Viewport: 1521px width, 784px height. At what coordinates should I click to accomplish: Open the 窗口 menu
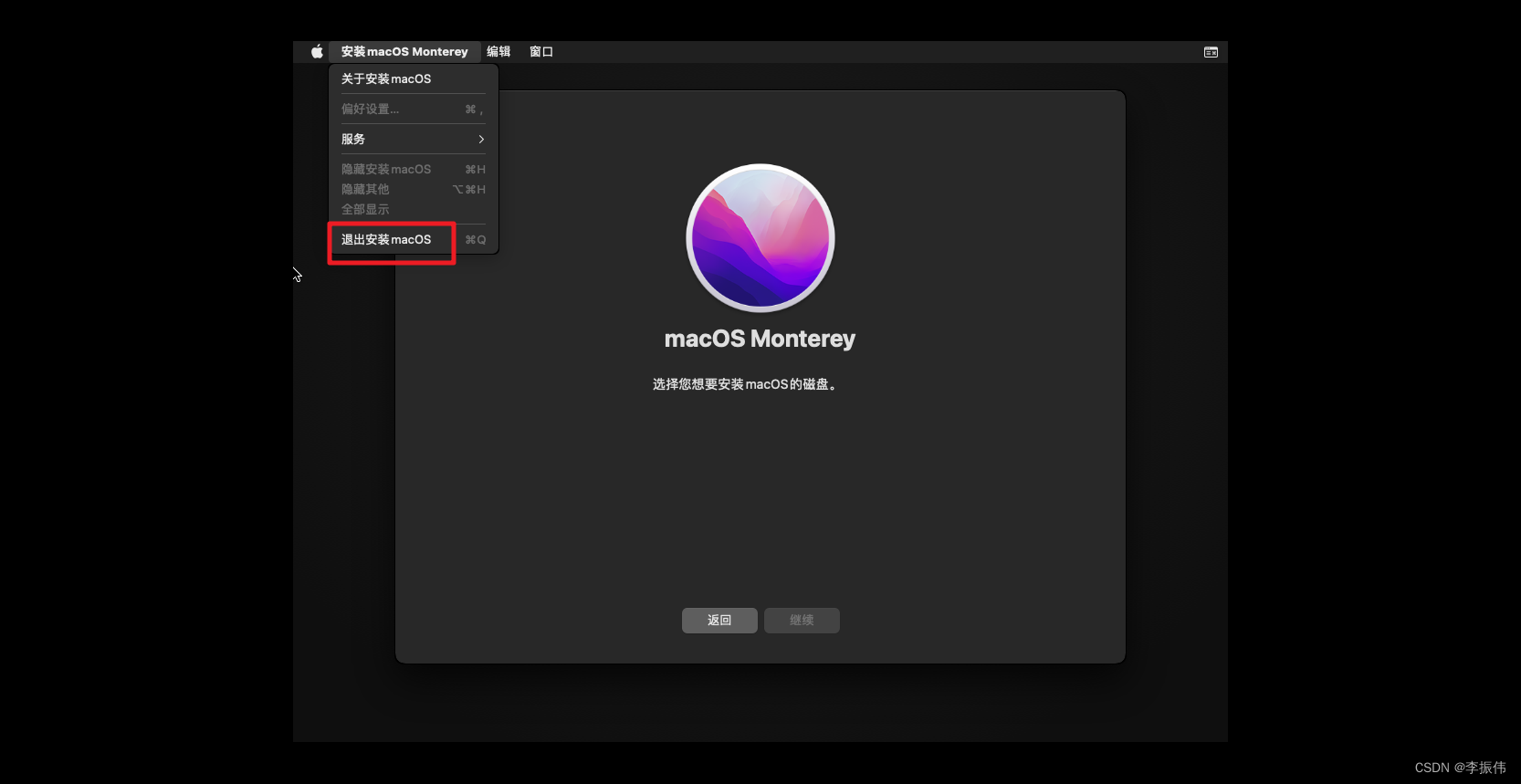pyautogui.click(x=541, y=52)
